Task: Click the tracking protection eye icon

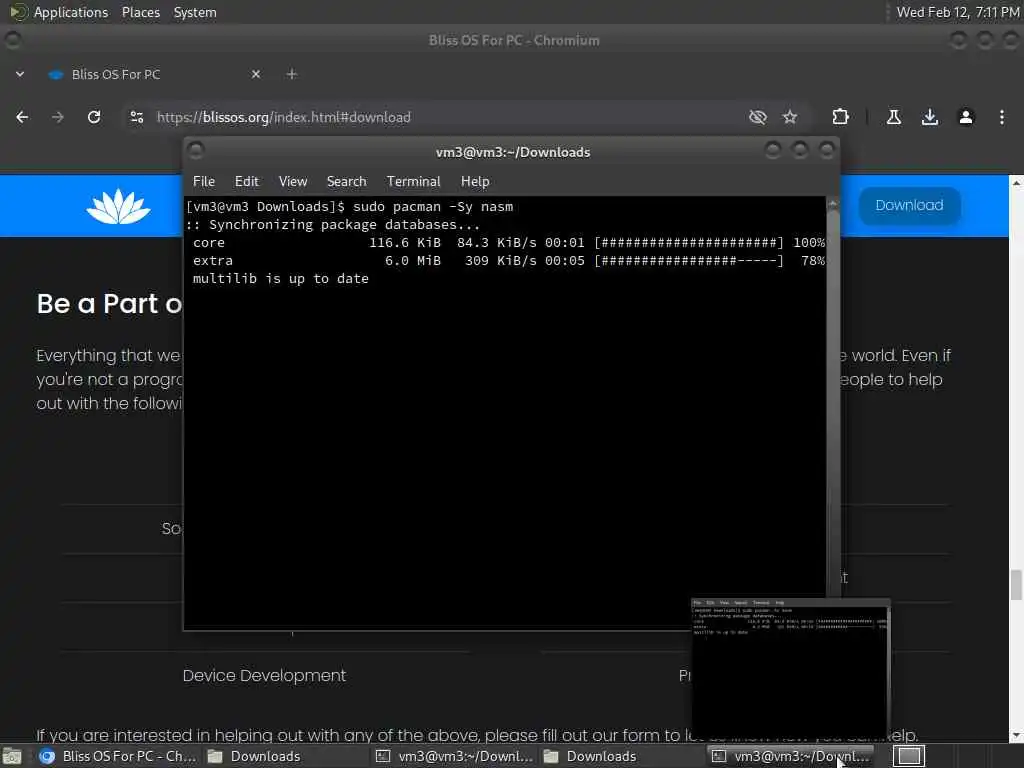Action: click(758, 117)
